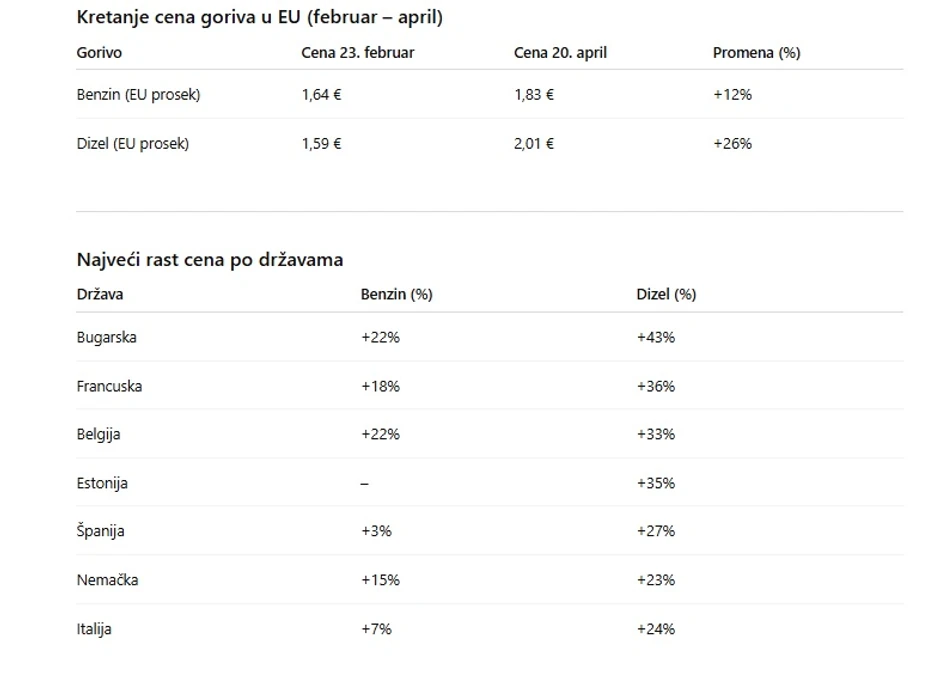940x684 pixels.
Task: Click Belgija's +33% diesel value
Action: click(x=655, y=435)
